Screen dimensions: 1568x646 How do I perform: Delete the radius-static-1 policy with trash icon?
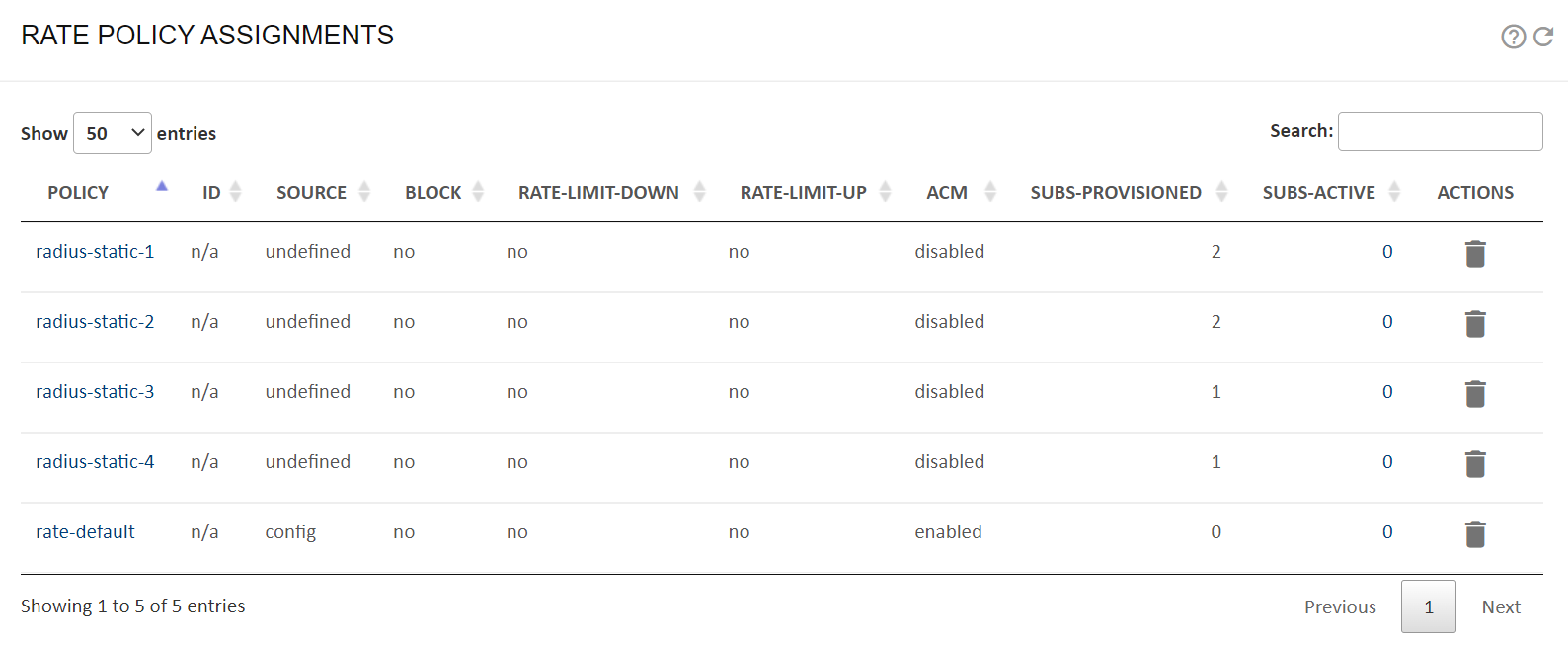click(1475, 254)
